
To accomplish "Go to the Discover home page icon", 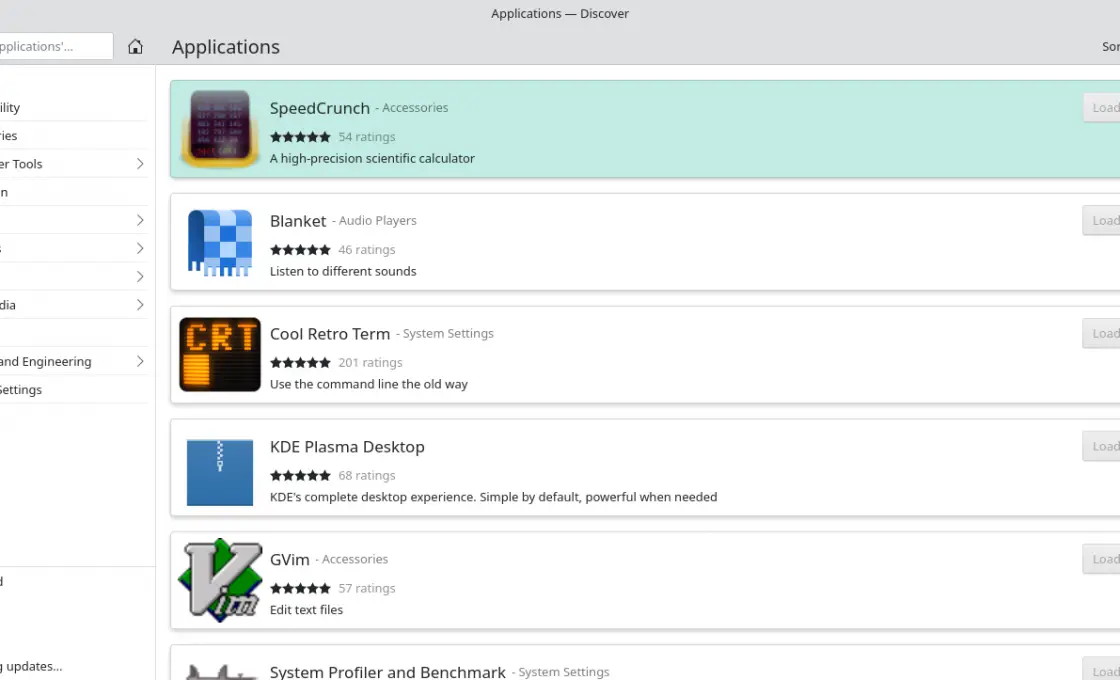I will 135,46.
